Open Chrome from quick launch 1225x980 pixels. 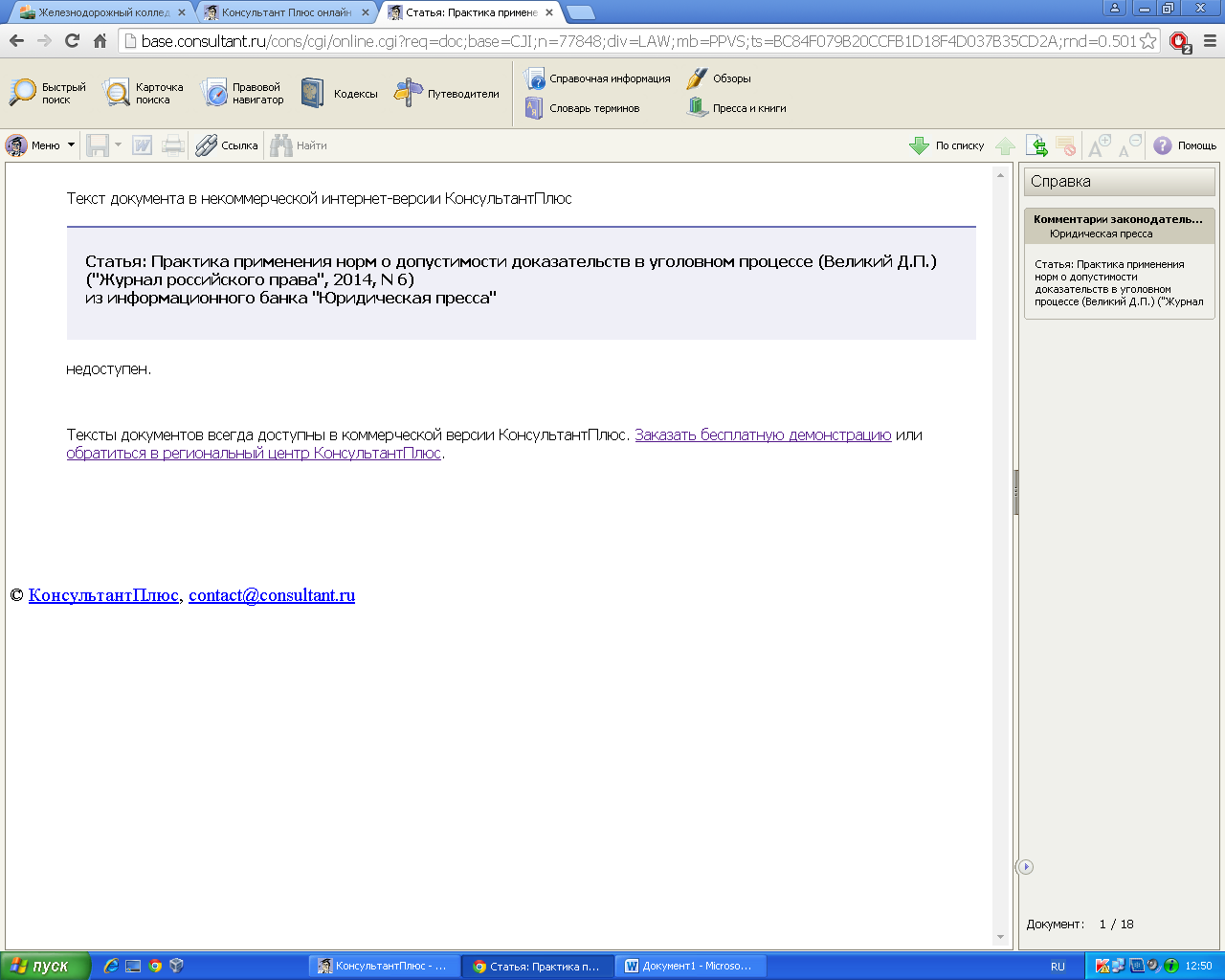pyautogui.click(x=155, y=966)
